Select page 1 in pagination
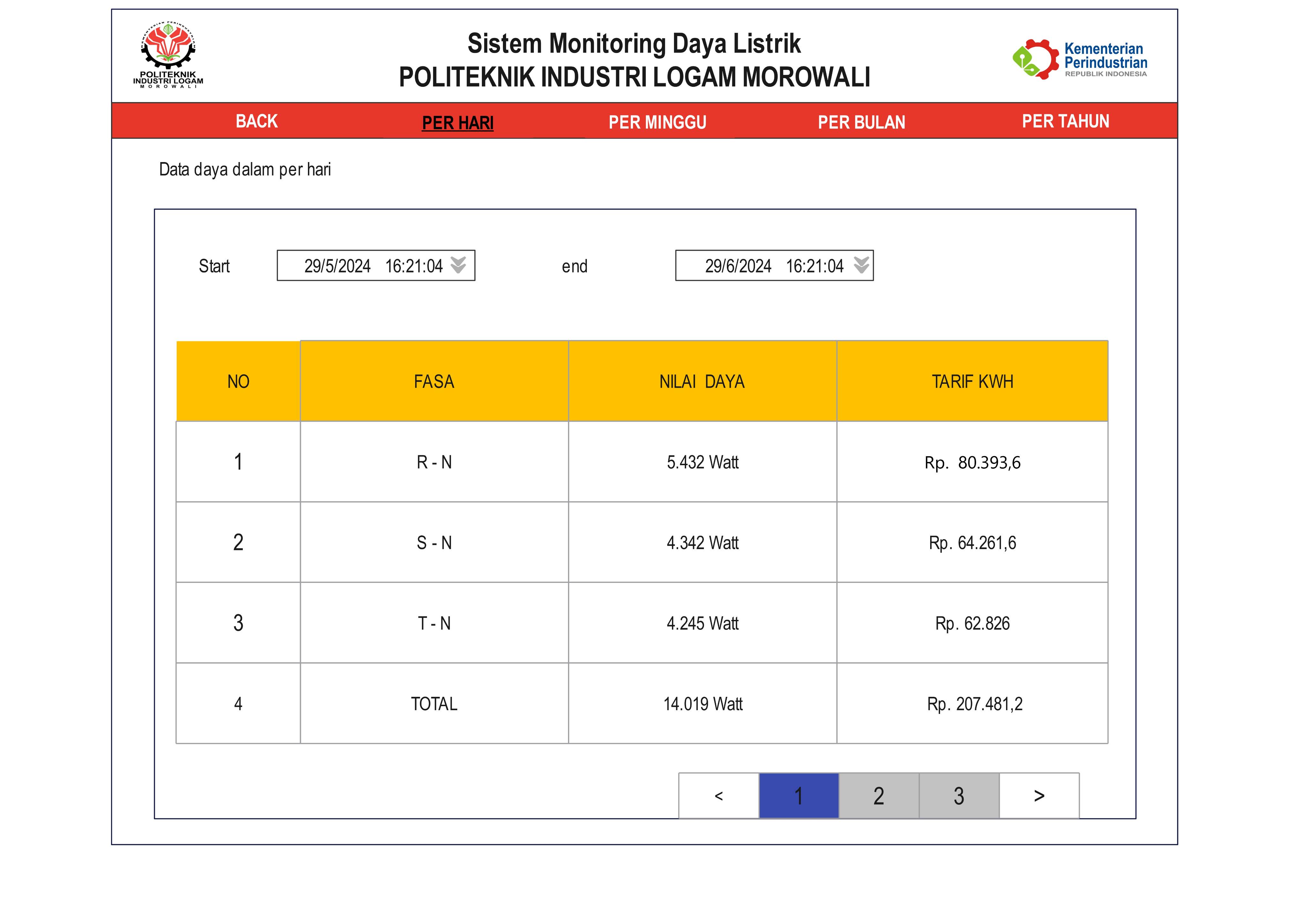The image size is (1307, 924). pyautogui.click(x=799, y=795)
